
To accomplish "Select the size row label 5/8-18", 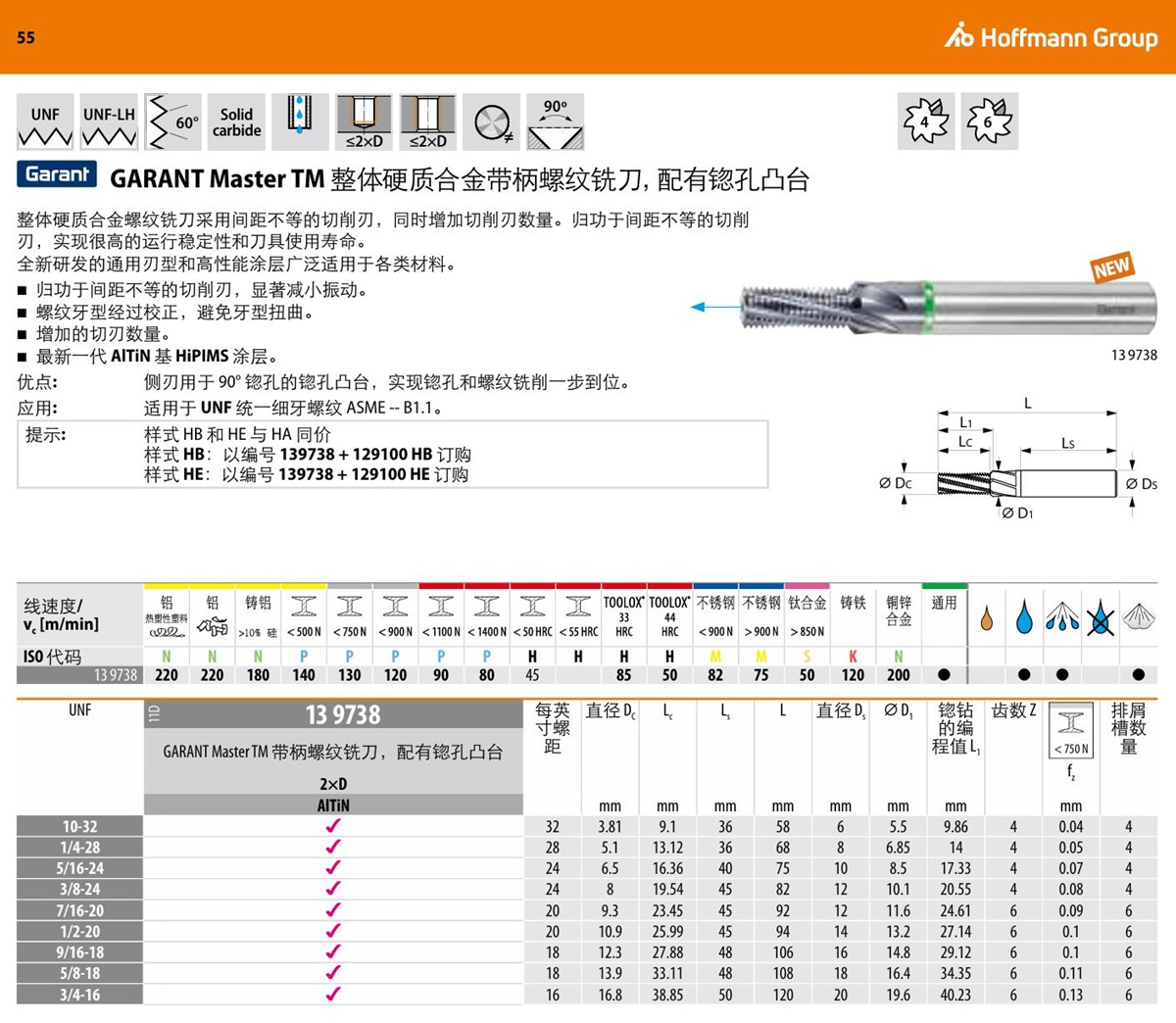I will (x=80, y=974).
